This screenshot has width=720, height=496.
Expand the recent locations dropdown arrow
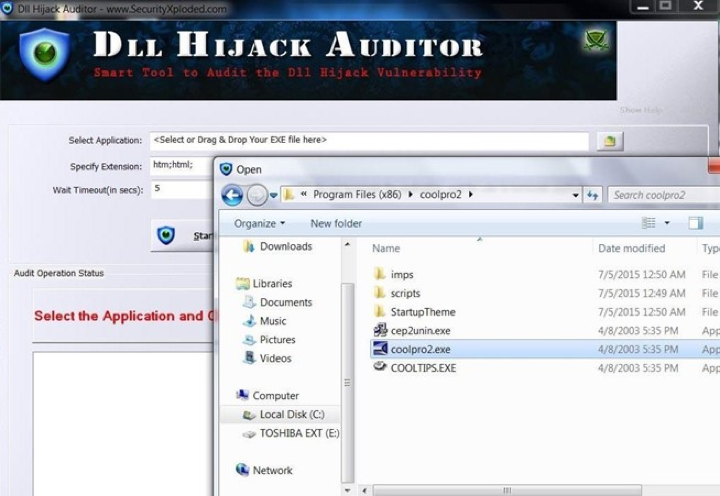pyautogui.click(x=274, y=195)
